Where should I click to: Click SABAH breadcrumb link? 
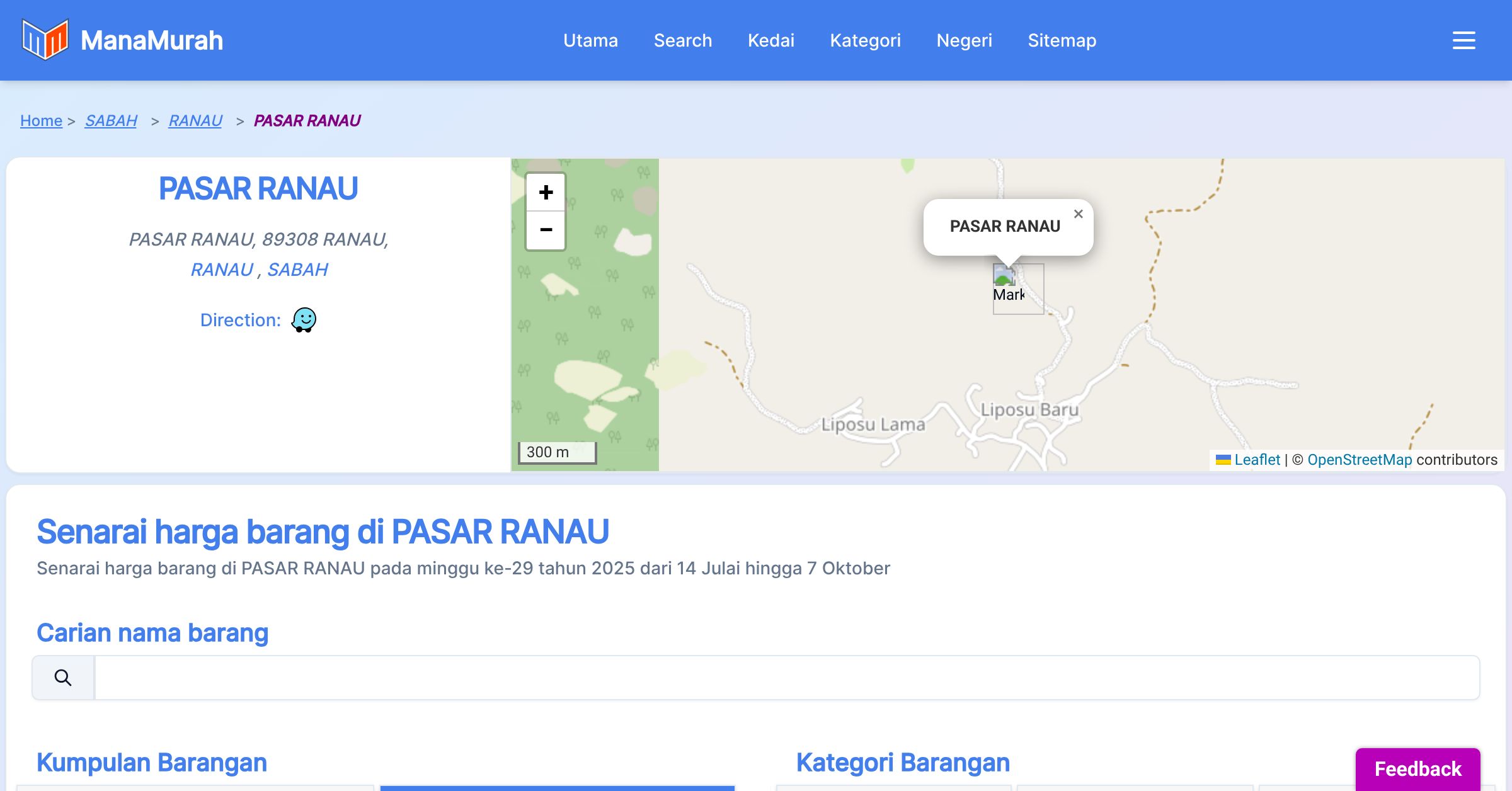tap(111, 120)
